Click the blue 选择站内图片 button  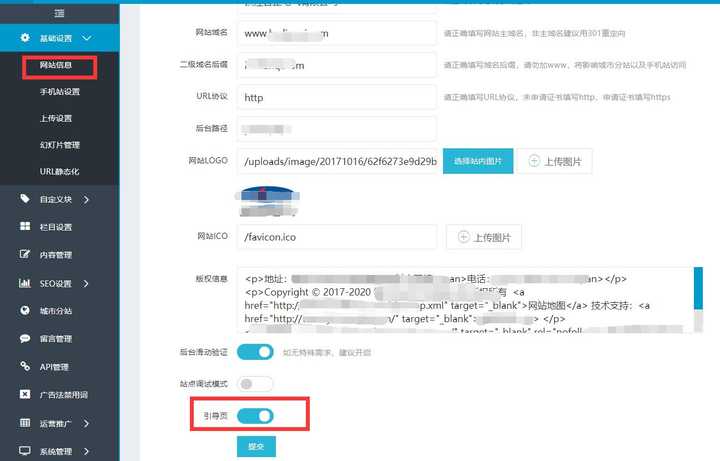click(x=478, y=161)
